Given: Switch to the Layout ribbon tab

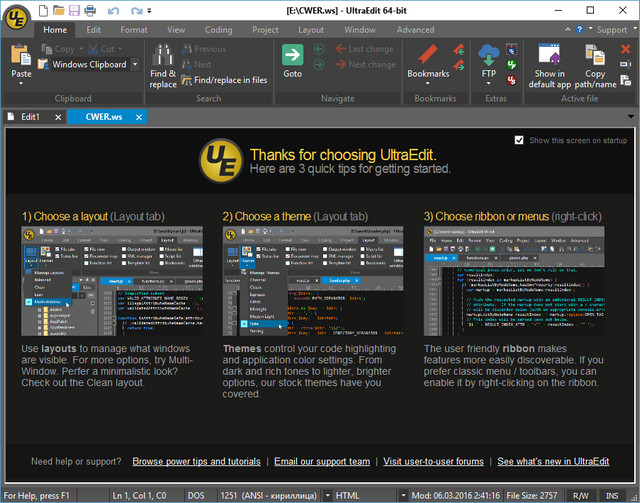Looking at the screenshot, I should pos(311,30).
